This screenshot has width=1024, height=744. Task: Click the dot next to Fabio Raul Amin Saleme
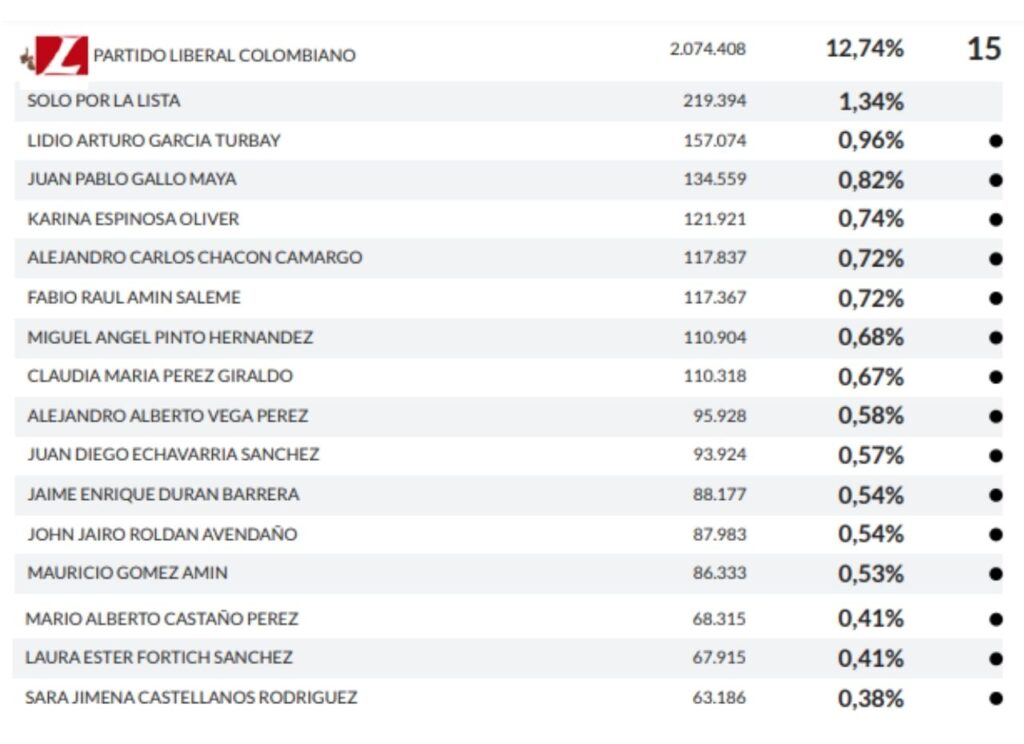(995, 298)
